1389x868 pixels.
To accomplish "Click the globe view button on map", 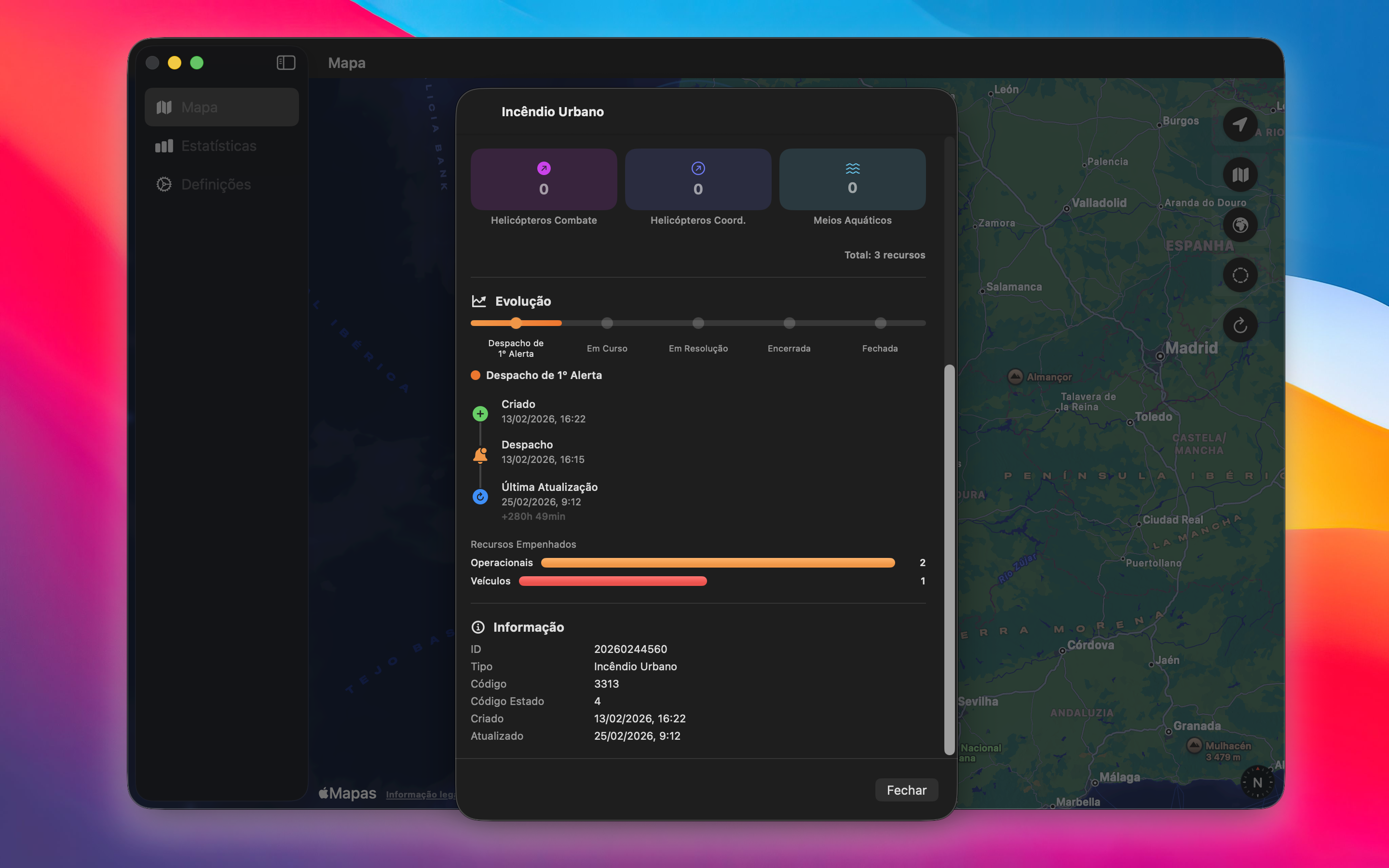I will coord(1240,225).
